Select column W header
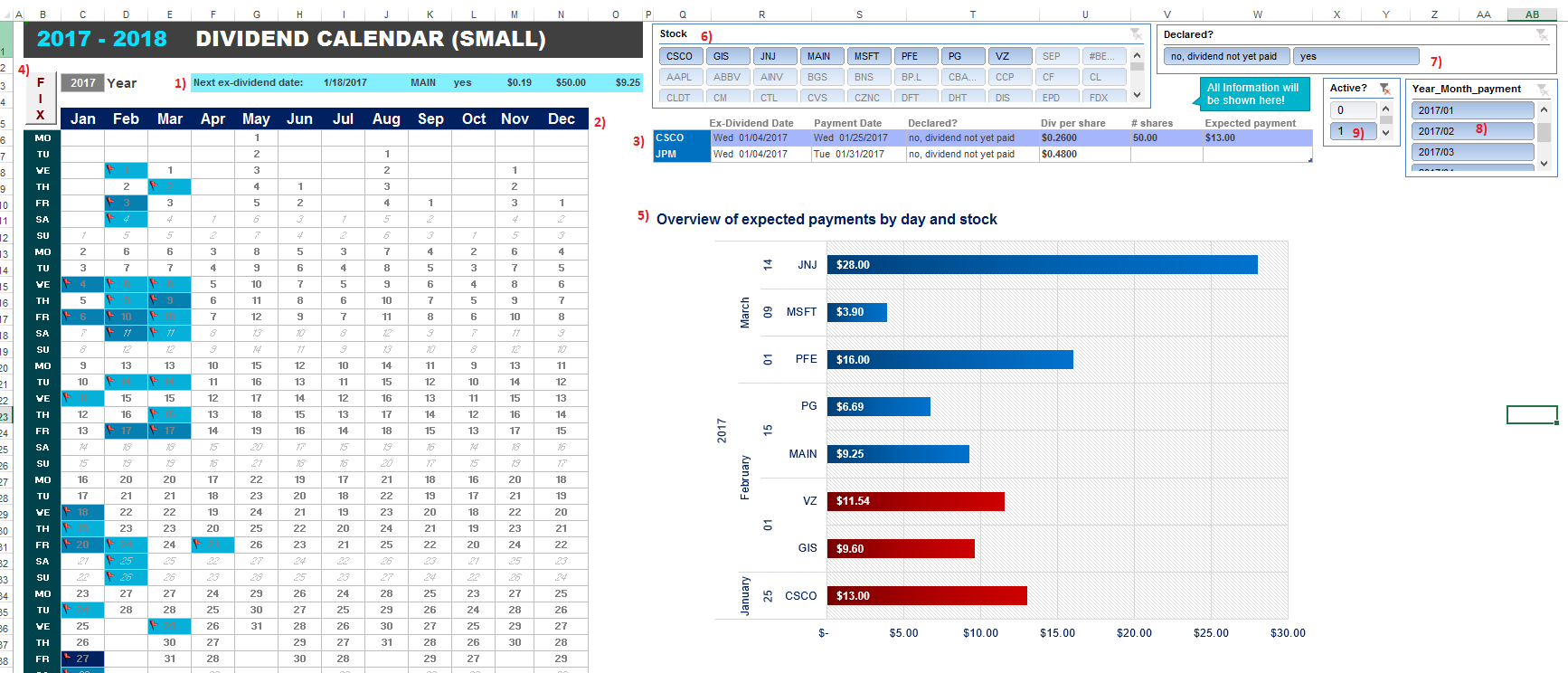The image size is (1568, 673). pos(1257,14)
